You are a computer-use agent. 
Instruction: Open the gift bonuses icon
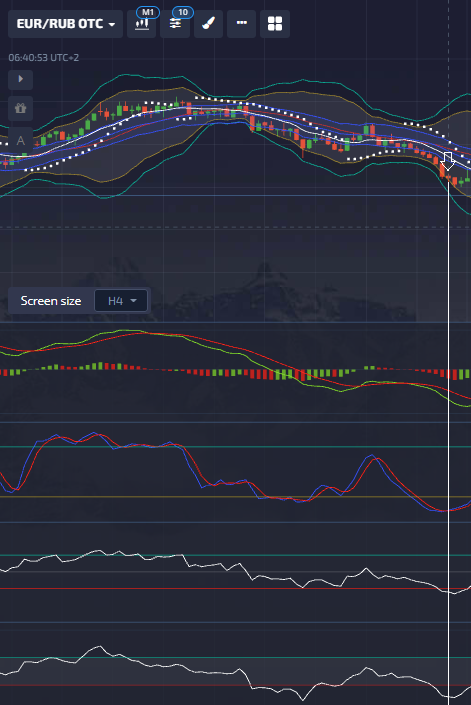(21, 108)
